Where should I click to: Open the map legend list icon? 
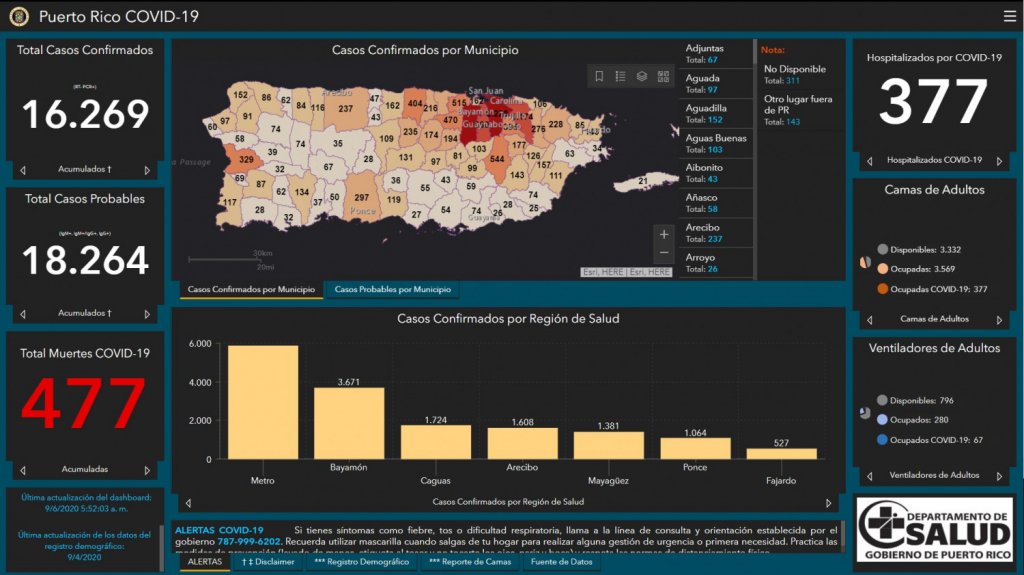coord(620,76)
